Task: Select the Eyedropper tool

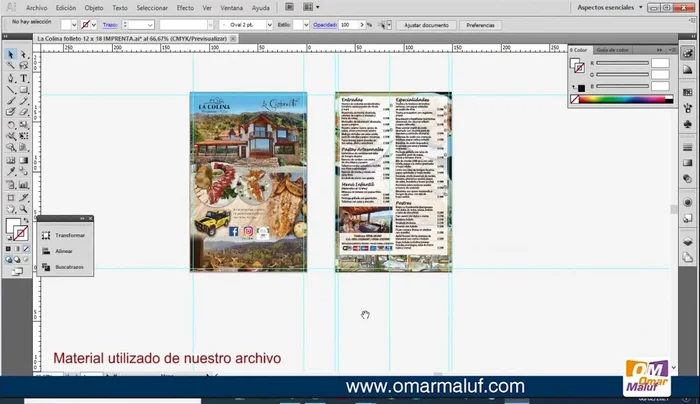Action: (x=11, y=172)
